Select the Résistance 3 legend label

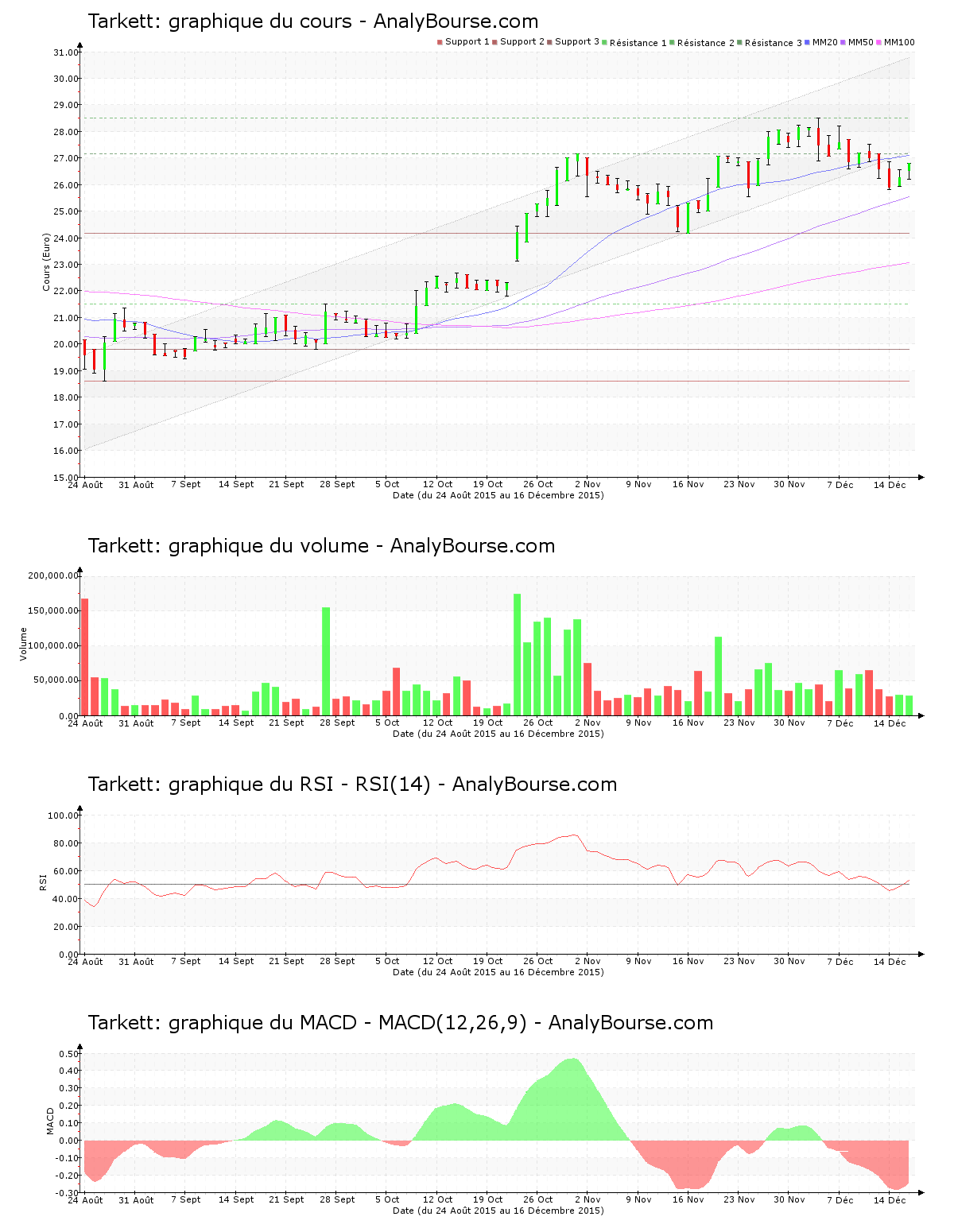774,43
